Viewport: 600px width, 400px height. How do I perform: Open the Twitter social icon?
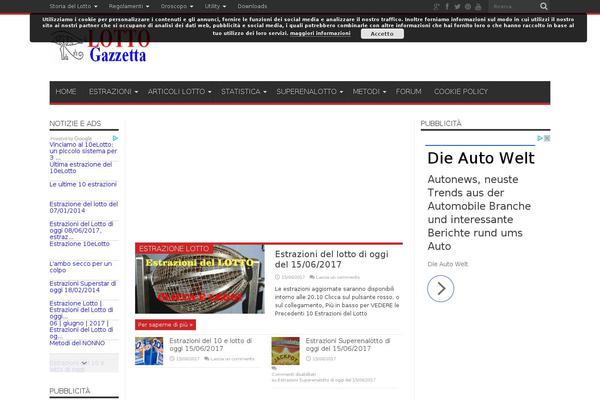[457, 6]
